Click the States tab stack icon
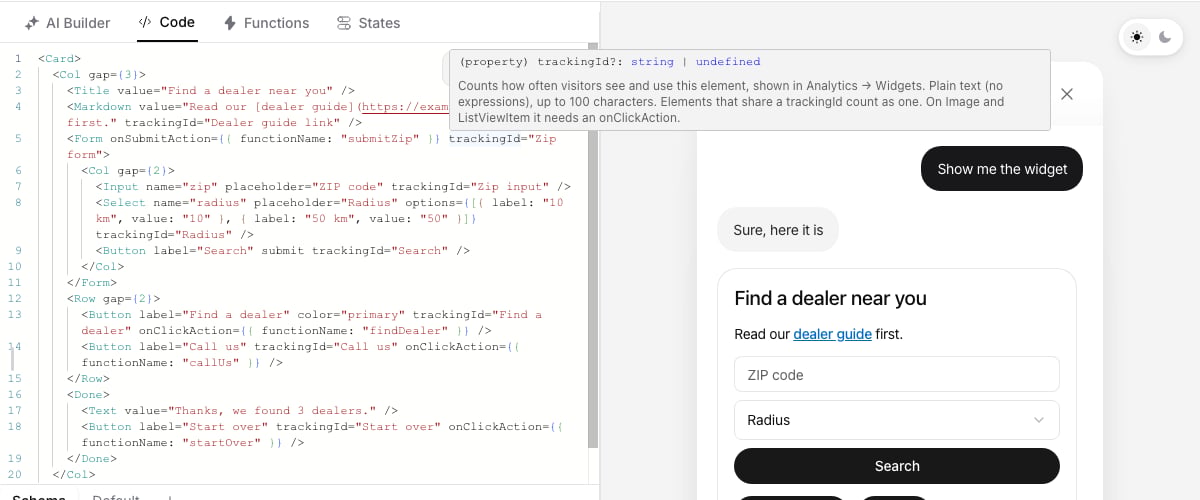Screen dimensions: 1200x500 pos(344,22)
